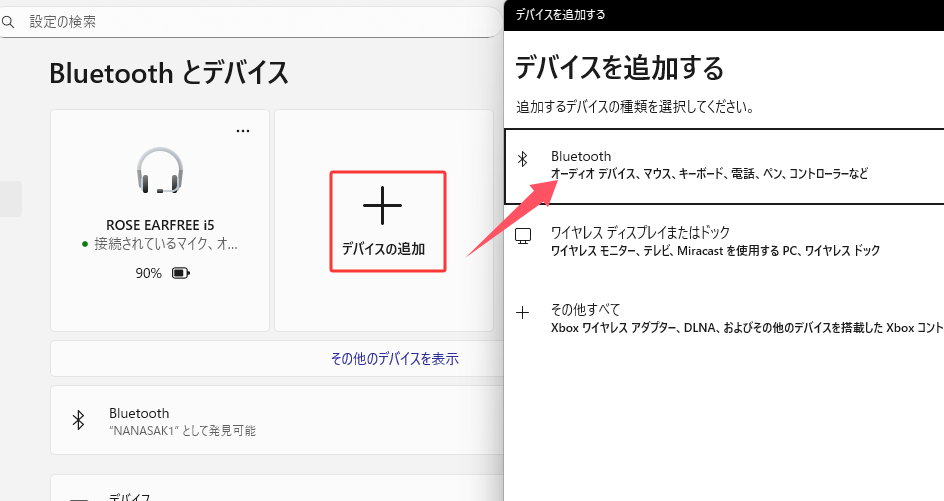Click the デバイスの追加 label
Image resolution: width=944 pixels, height=501 pixels.
384,249
